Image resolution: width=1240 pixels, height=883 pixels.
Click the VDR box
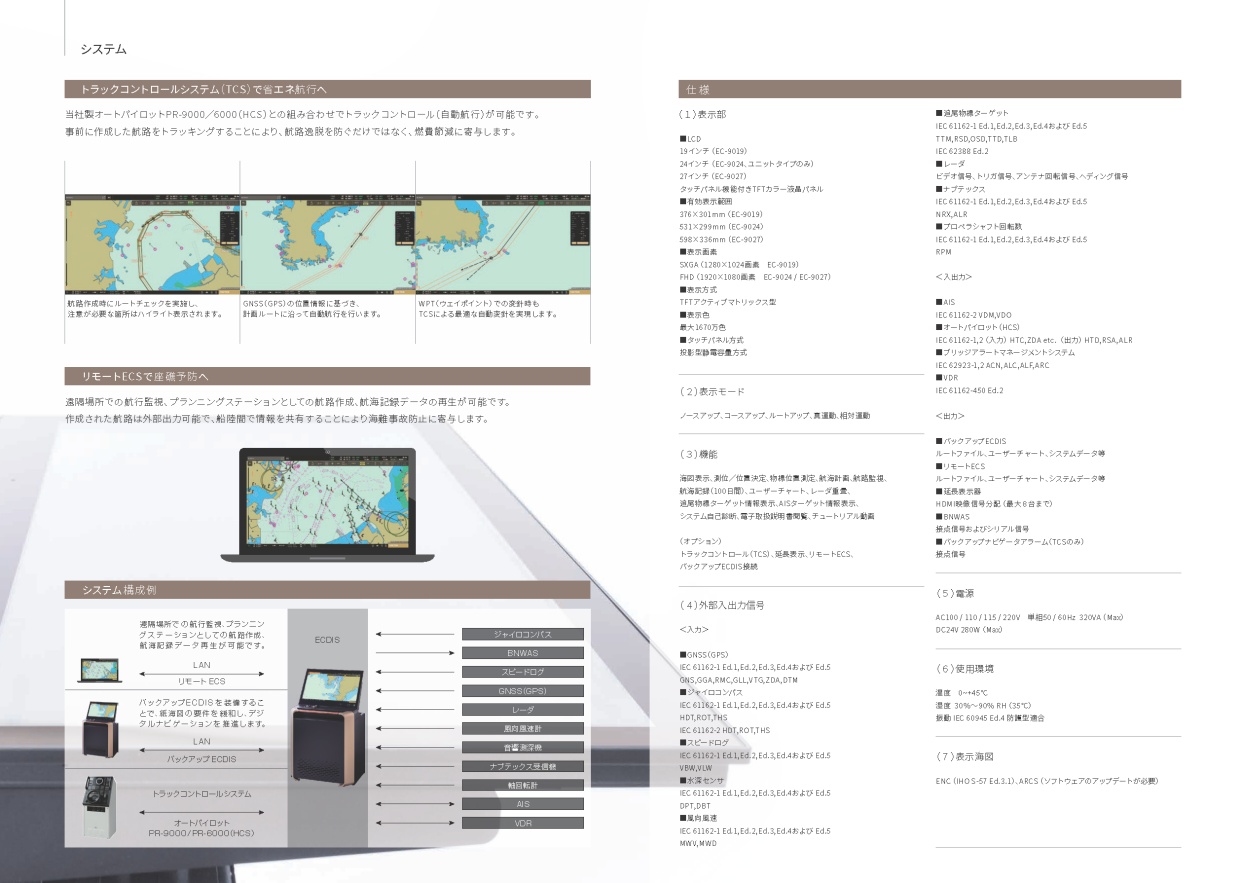pyautogui.click(x=522, y=823)
